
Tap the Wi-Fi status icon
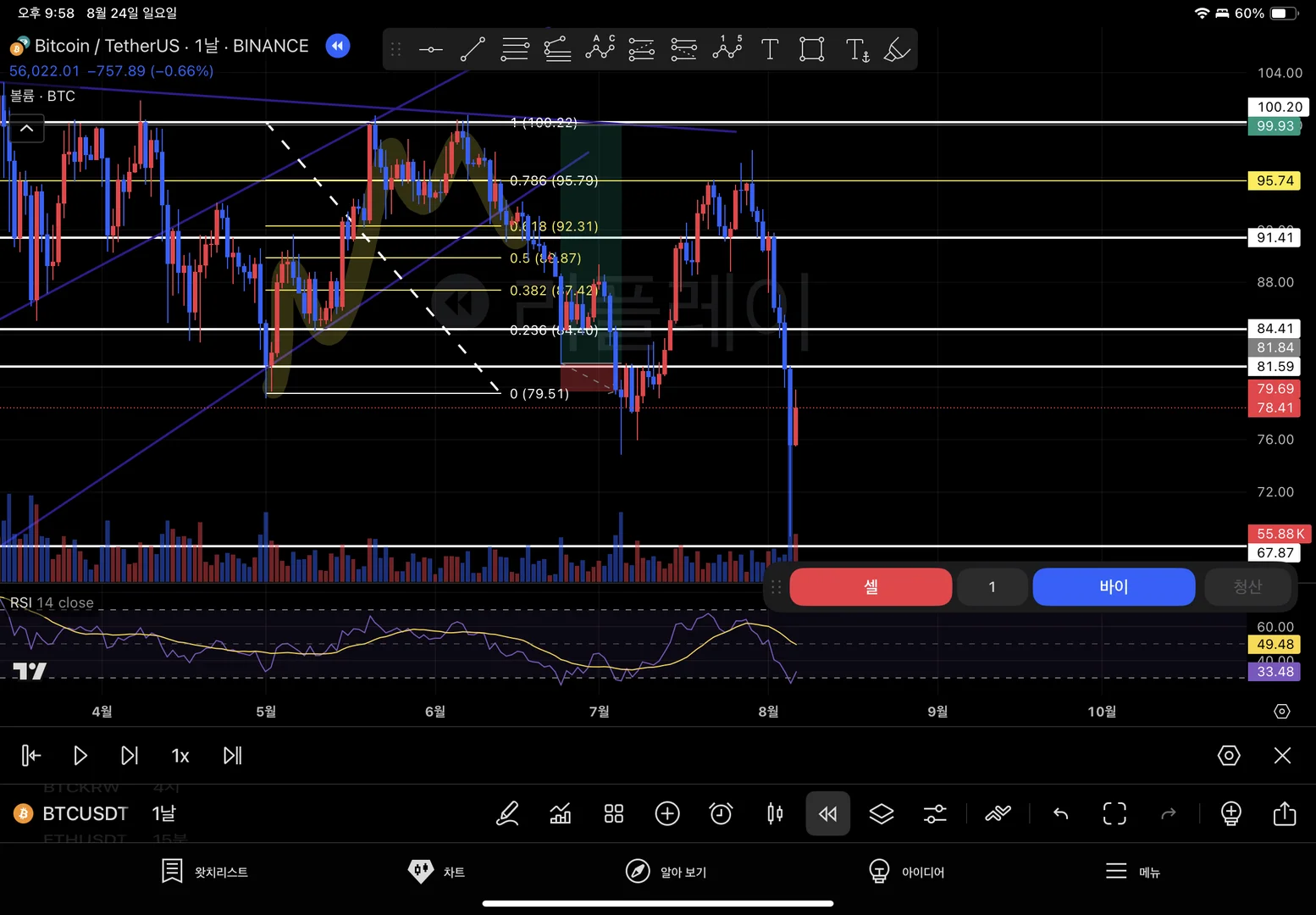coord(1202,14)
